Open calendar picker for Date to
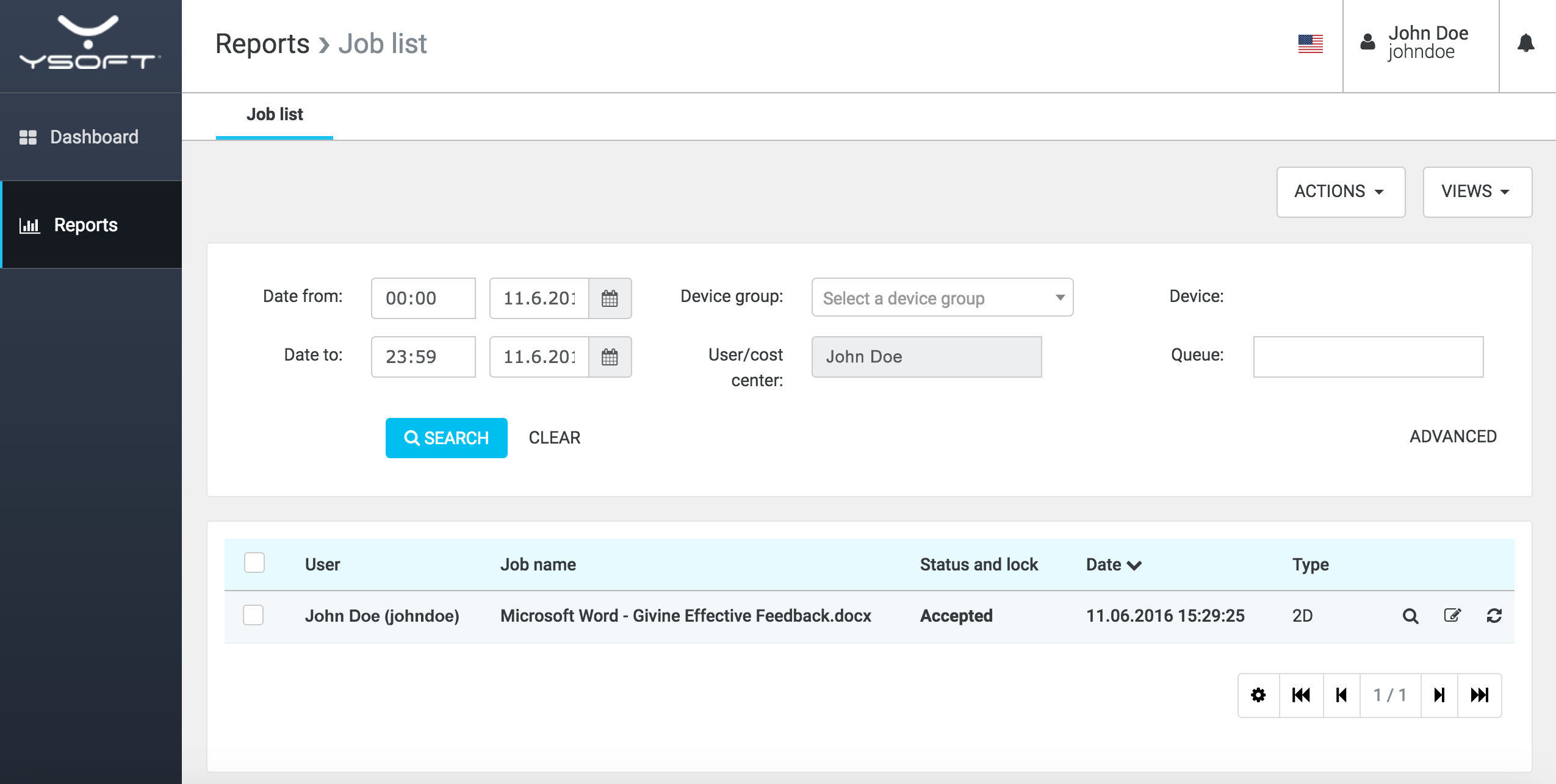1556x784 pixels. coord(610,357)
